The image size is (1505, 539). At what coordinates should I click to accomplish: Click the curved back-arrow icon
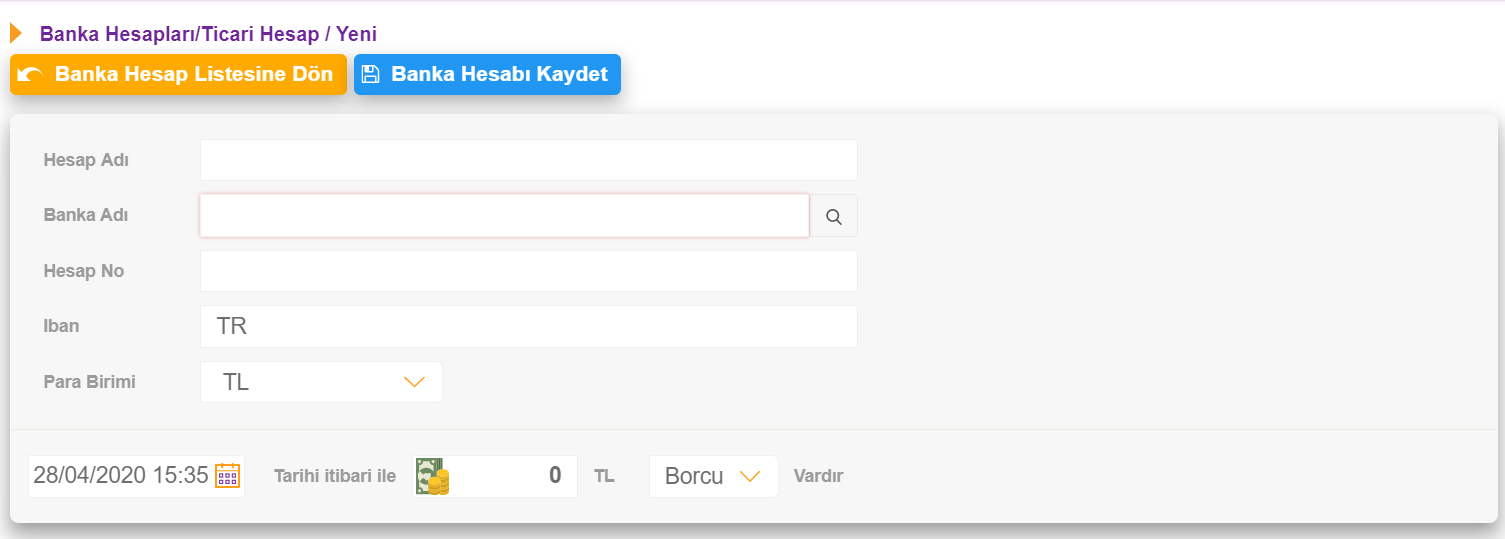point(30,74)
